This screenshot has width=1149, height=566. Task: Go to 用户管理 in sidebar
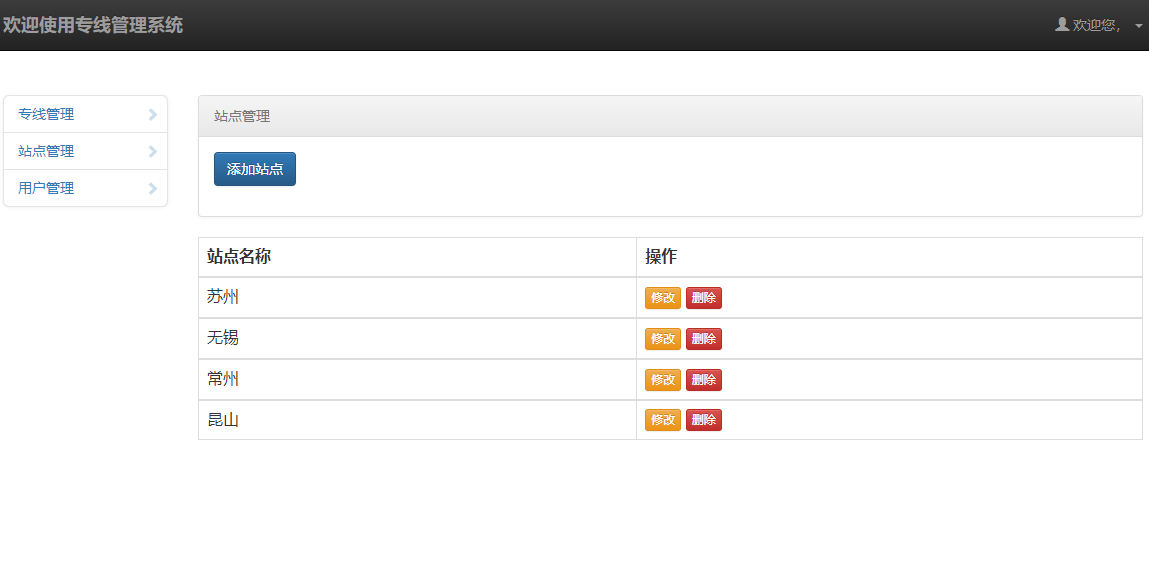point(86,188)
